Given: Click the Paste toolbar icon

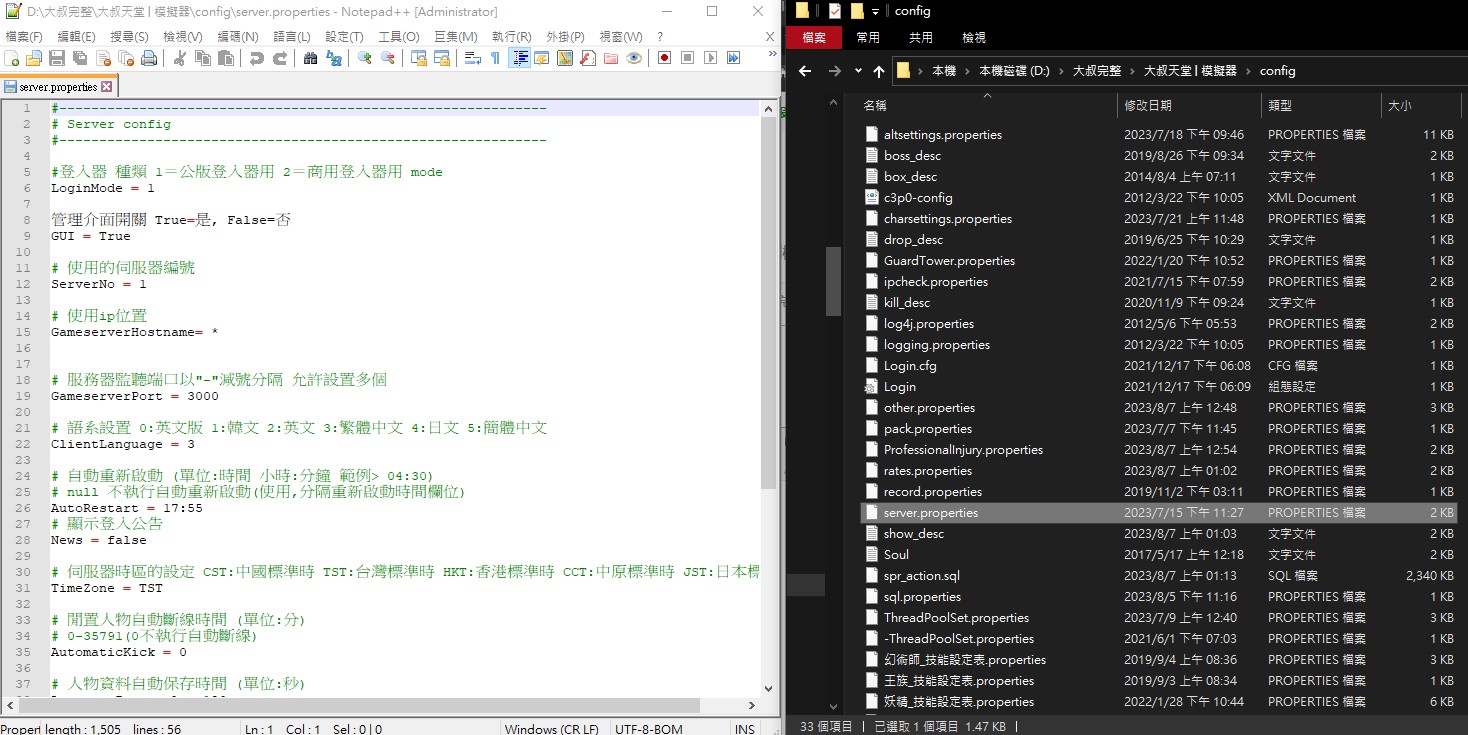Looking at the screenshot, I should (226, 58).
